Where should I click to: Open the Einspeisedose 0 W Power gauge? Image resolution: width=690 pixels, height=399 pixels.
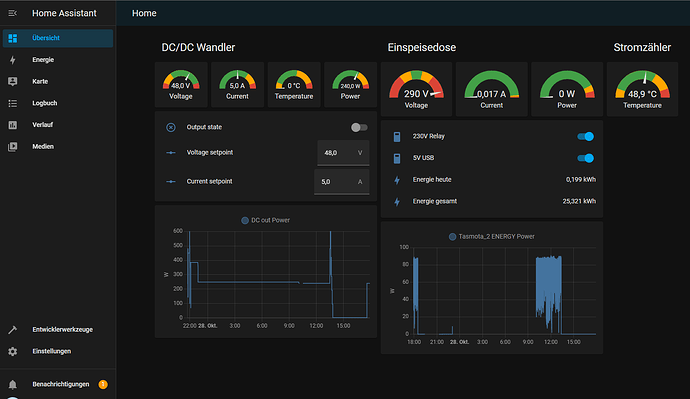(x=567, y=89)
